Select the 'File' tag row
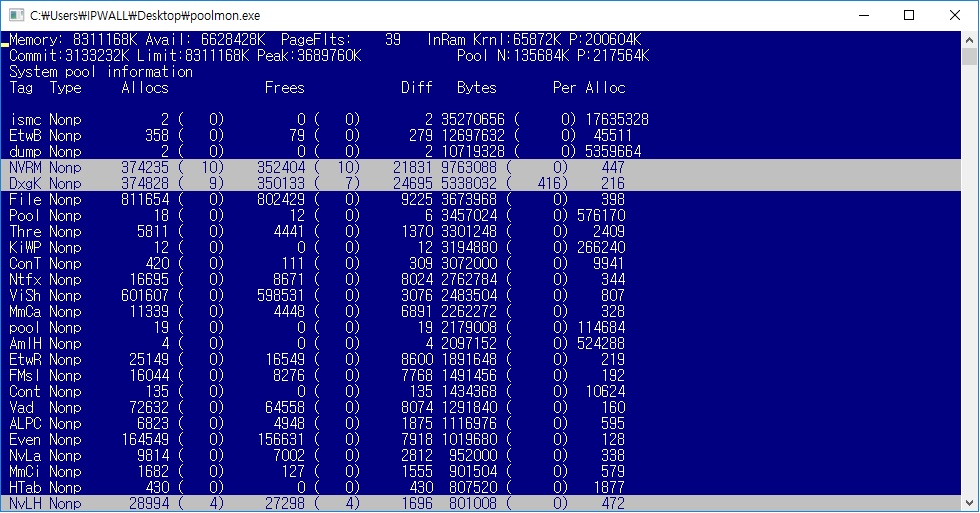Image resolution: width=980 pixels, height=513 pixels. [481, 199]
